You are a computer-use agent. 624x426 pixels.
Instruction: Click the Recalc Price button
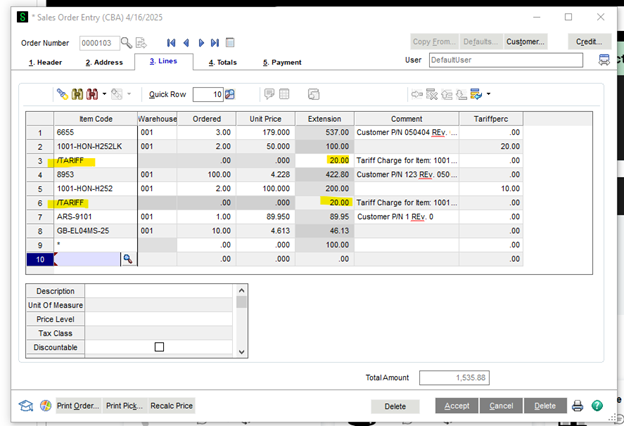click(x=171, y=406)
